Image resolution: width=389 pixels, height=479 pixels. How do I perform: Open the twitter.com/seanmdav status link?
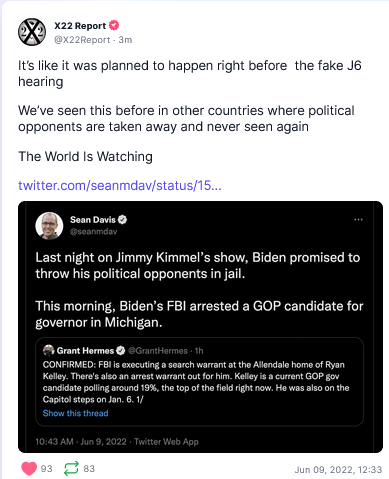(x=120, y=186)
